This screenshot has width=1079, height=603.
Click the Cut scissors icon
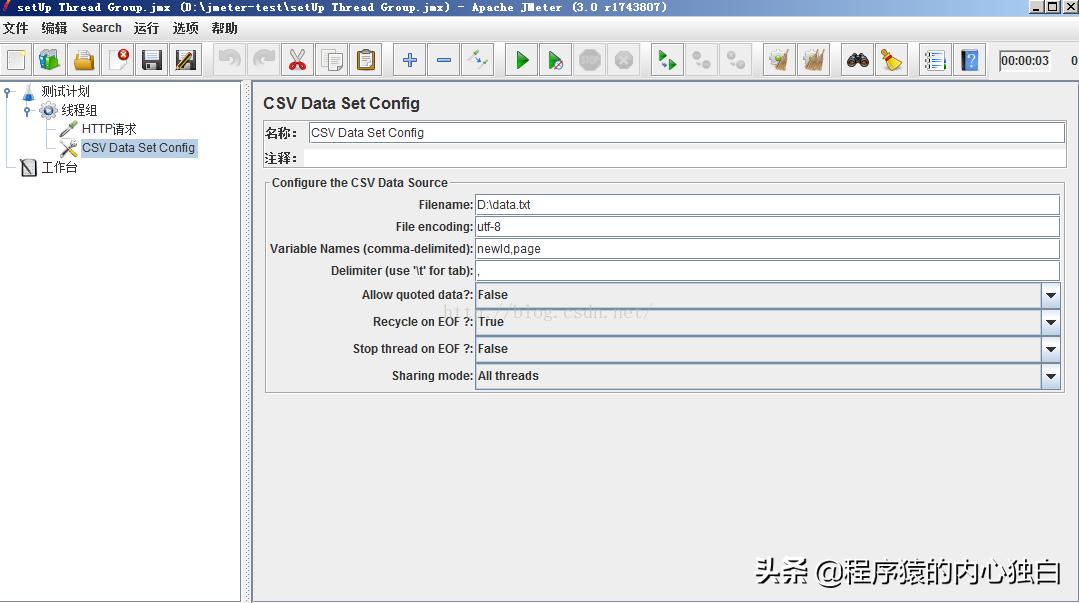tap(297, 60)
